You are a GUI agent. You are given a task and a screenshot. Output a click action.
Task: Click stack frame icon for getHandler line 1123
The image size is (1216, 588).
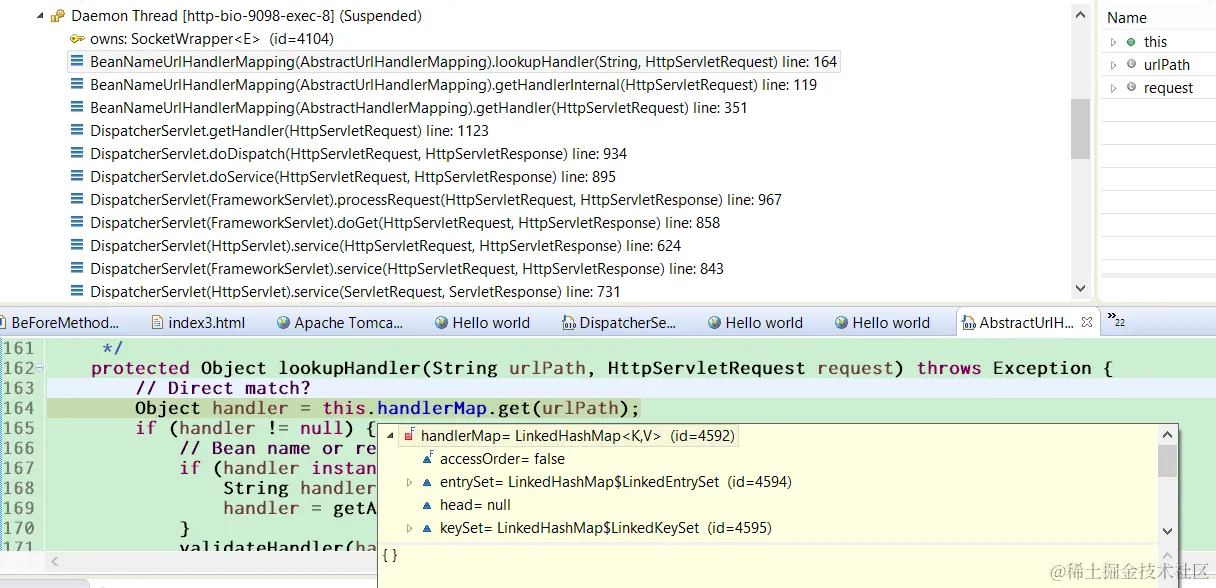tap(77, 131)
